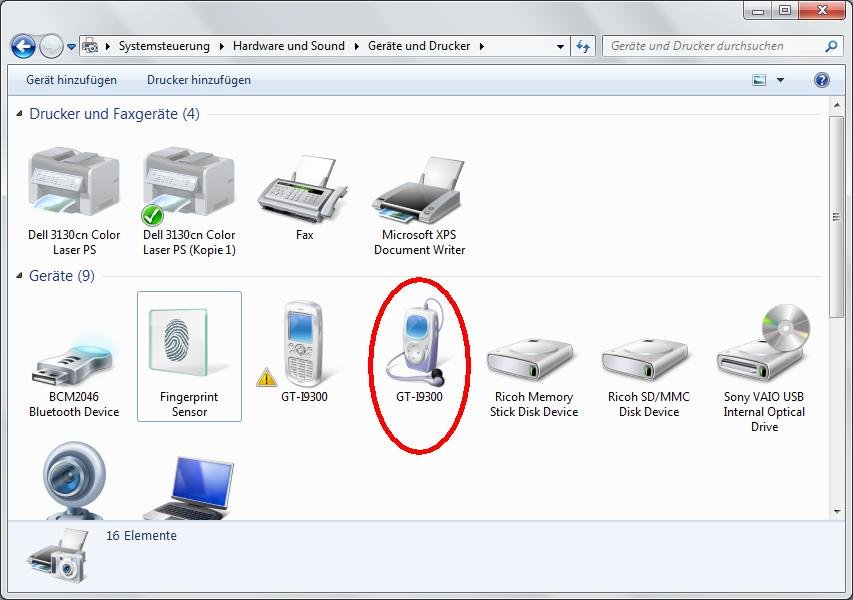853x600 pixels.
Task: Select the Dell 3130cn Color Laser PS printer
Action: [74, 202]
